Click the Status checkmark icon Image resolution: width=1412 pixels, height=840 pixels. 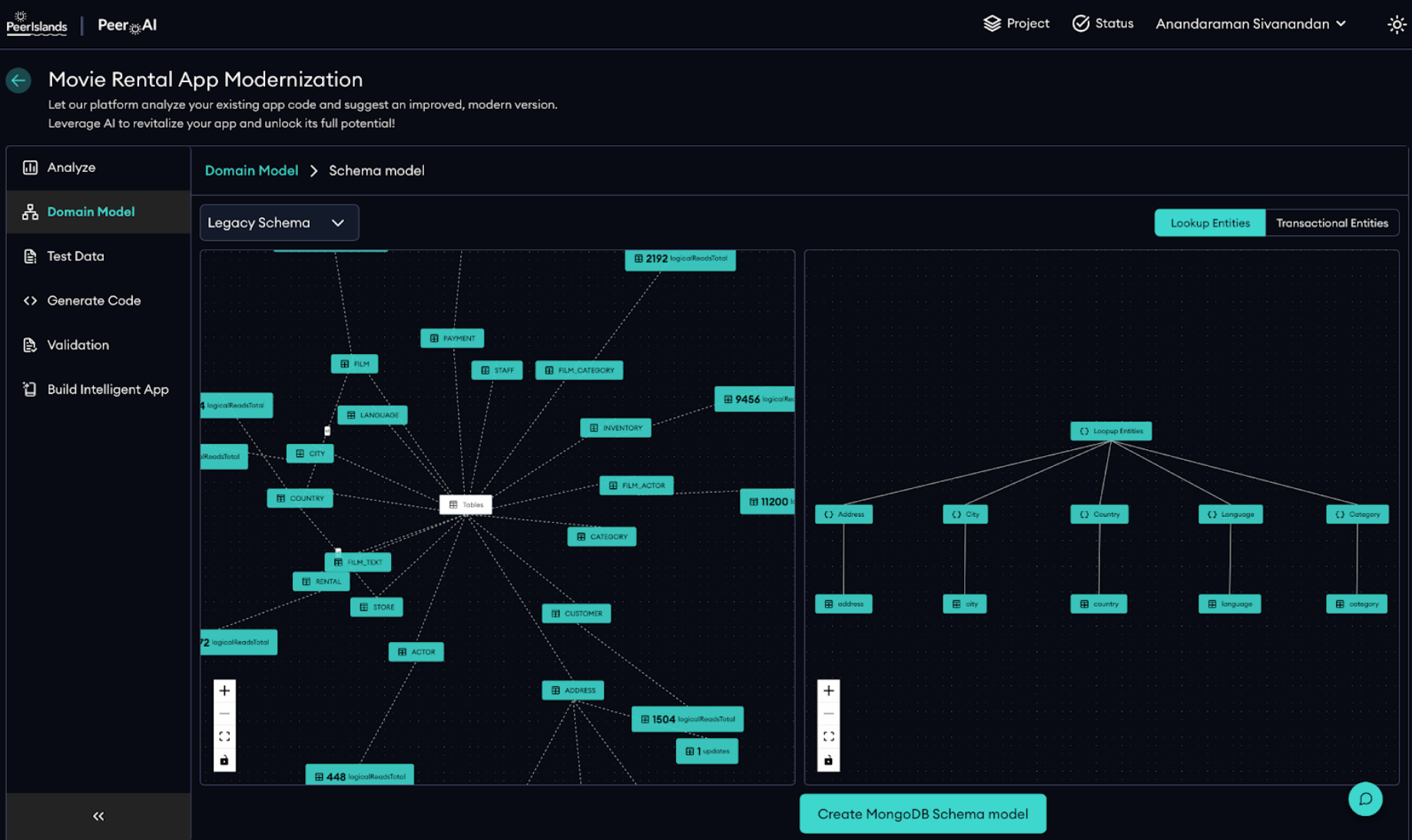pos(1082,23)
